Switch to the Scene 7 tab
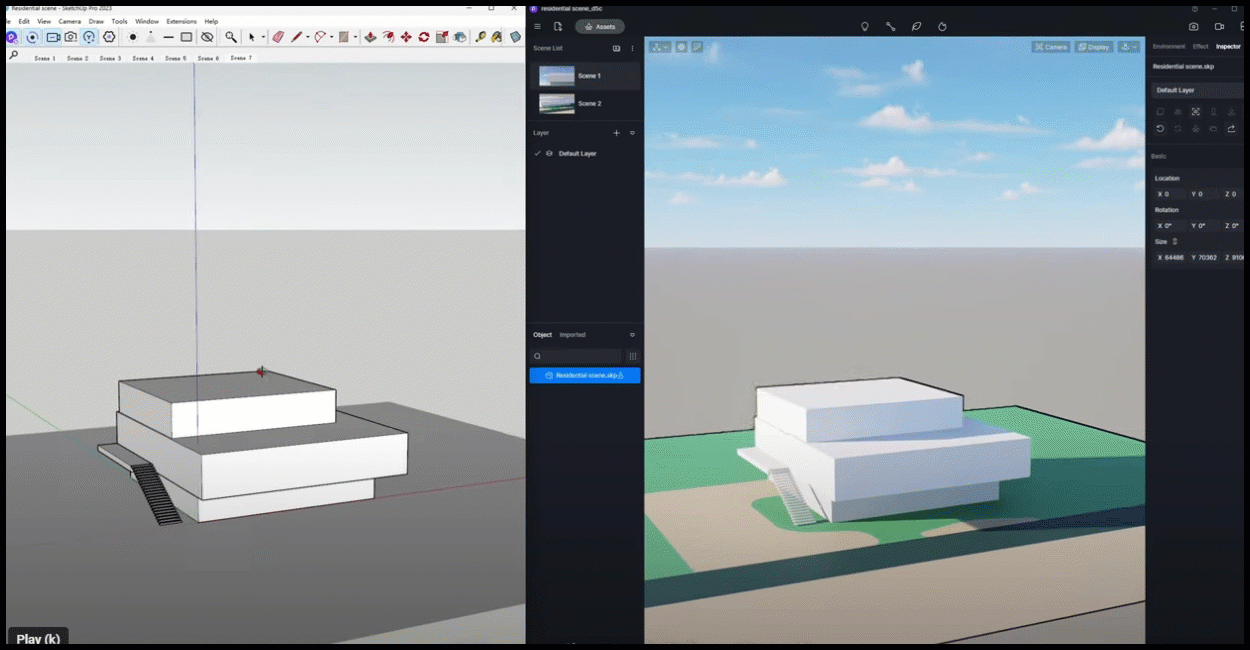The image size is (1250, 650). 240,58
